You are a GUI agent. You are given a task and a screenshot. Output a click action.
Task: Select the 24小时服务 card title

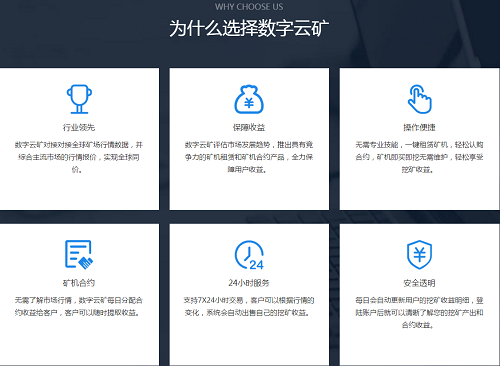(x=249, y=283)
